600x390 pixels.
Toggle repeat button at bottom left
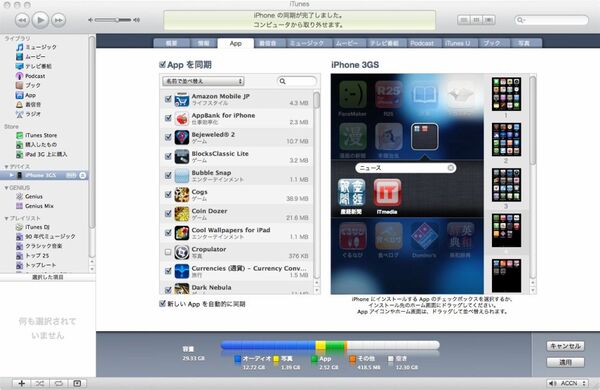tap(58, 383)
